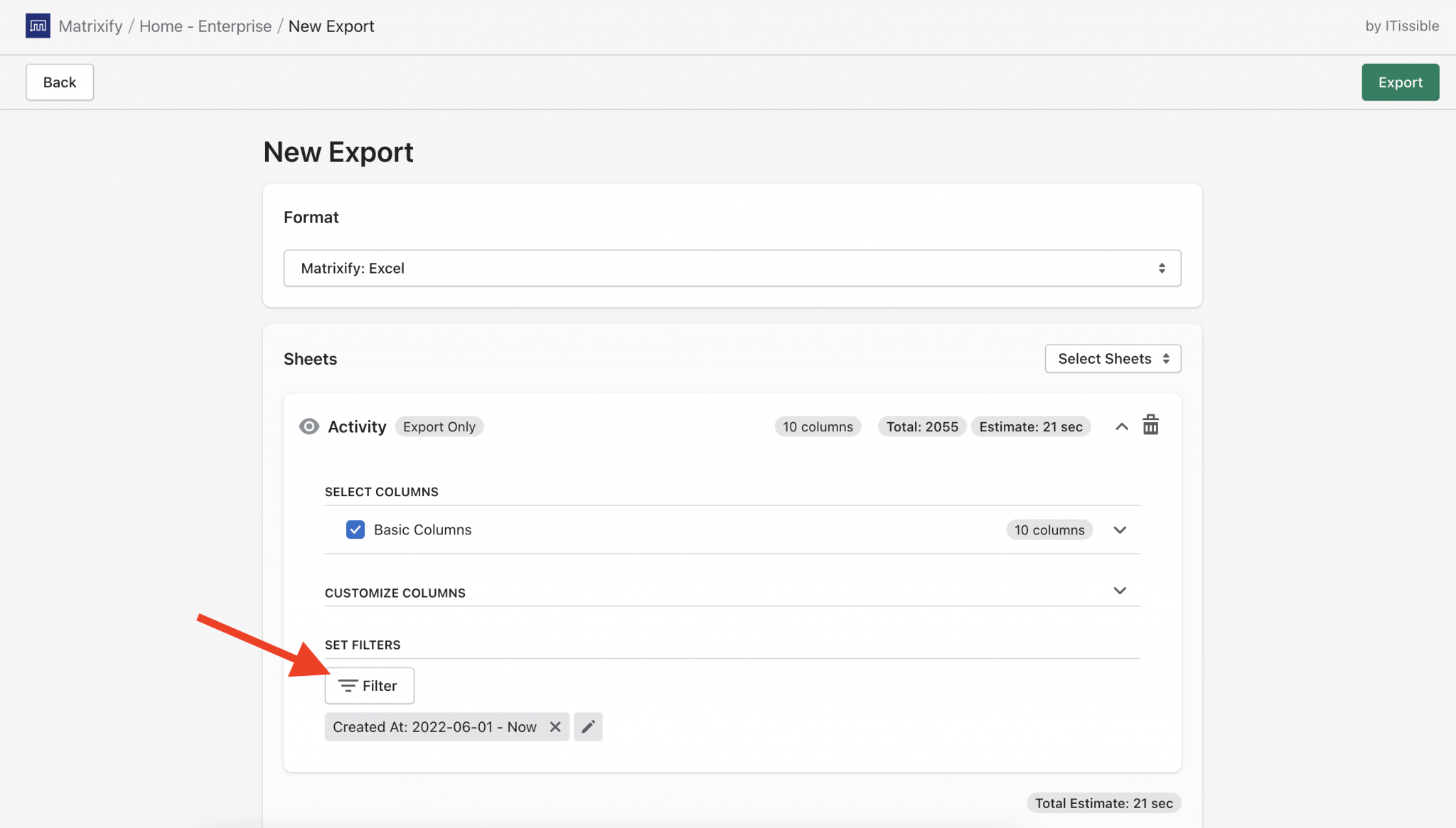Click the Back button

click(x=59, y=82)
